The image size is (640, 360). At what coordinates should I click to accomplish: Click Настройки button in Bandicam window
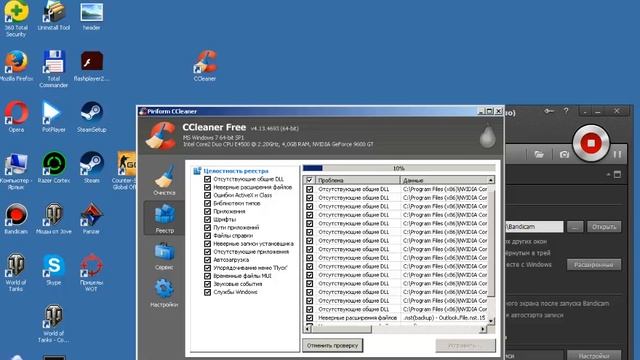coord(594,356)
